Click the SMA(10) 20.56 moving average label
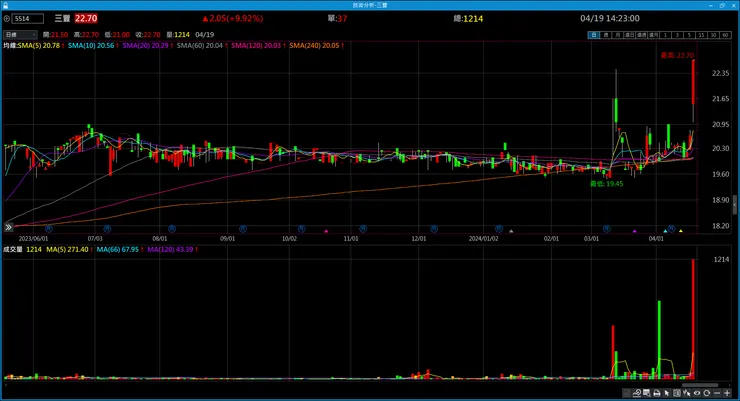Image resolution: width=740 pixels, height=401 pixels. tap(92, 45)
